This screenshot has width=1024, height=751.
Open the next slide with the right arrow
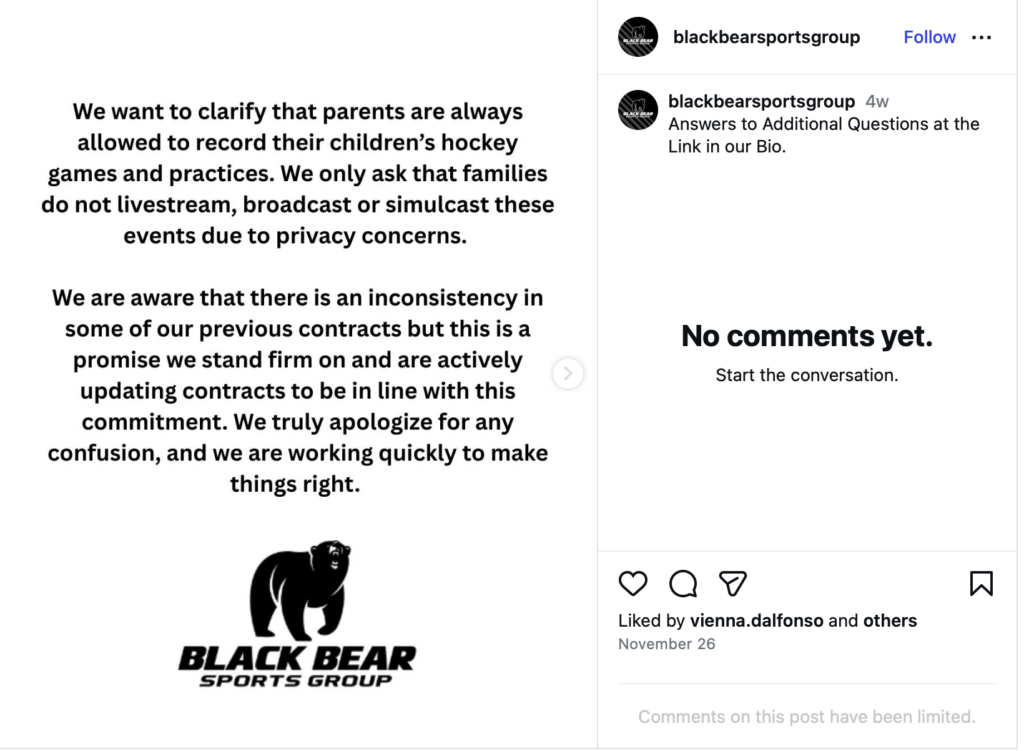pos(567,373)
